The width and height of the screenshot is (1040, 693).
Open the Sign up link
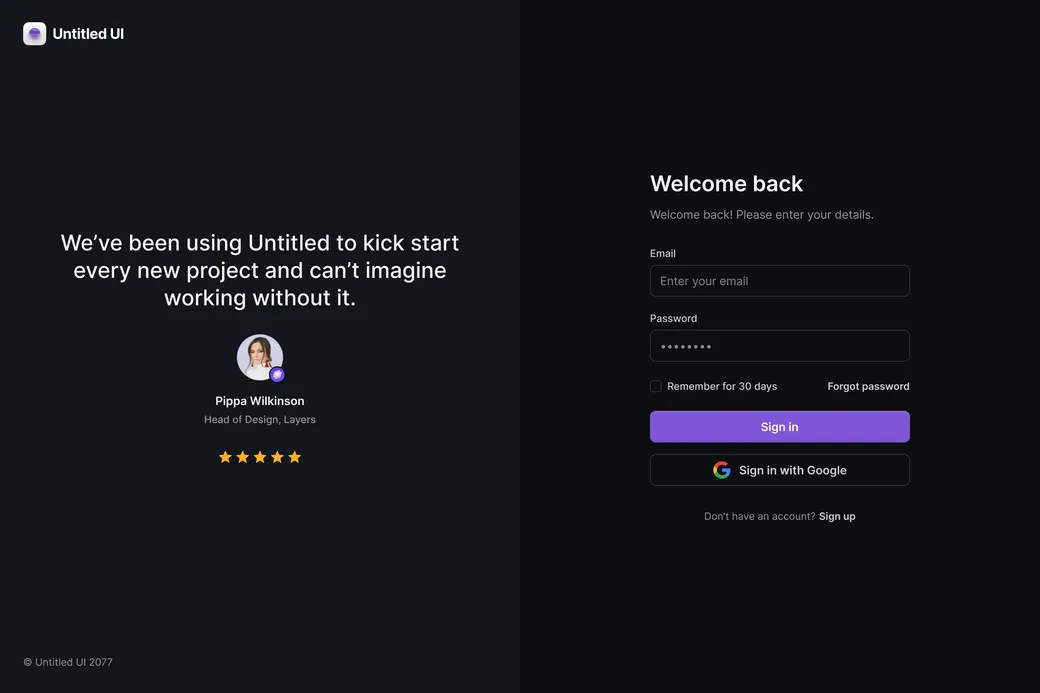[837, 515]
